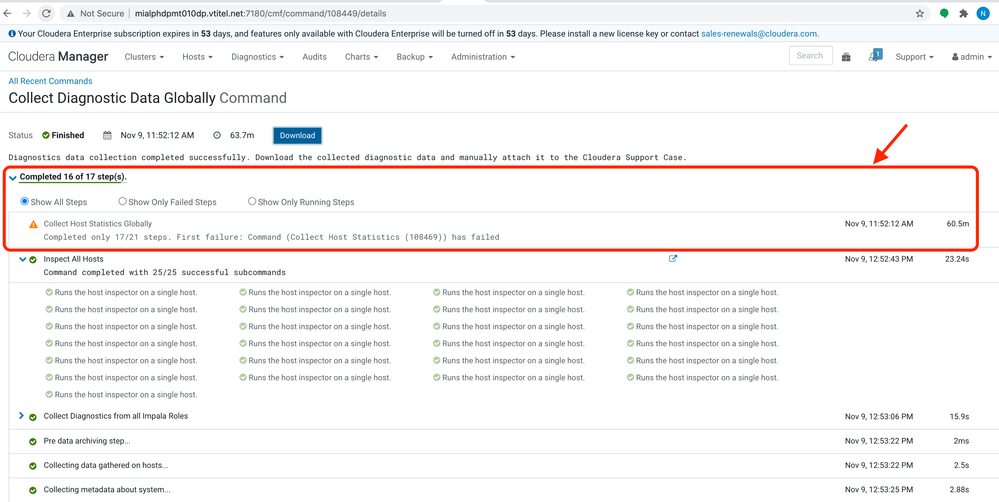Open the Support dropdown menu

point(914,57)
